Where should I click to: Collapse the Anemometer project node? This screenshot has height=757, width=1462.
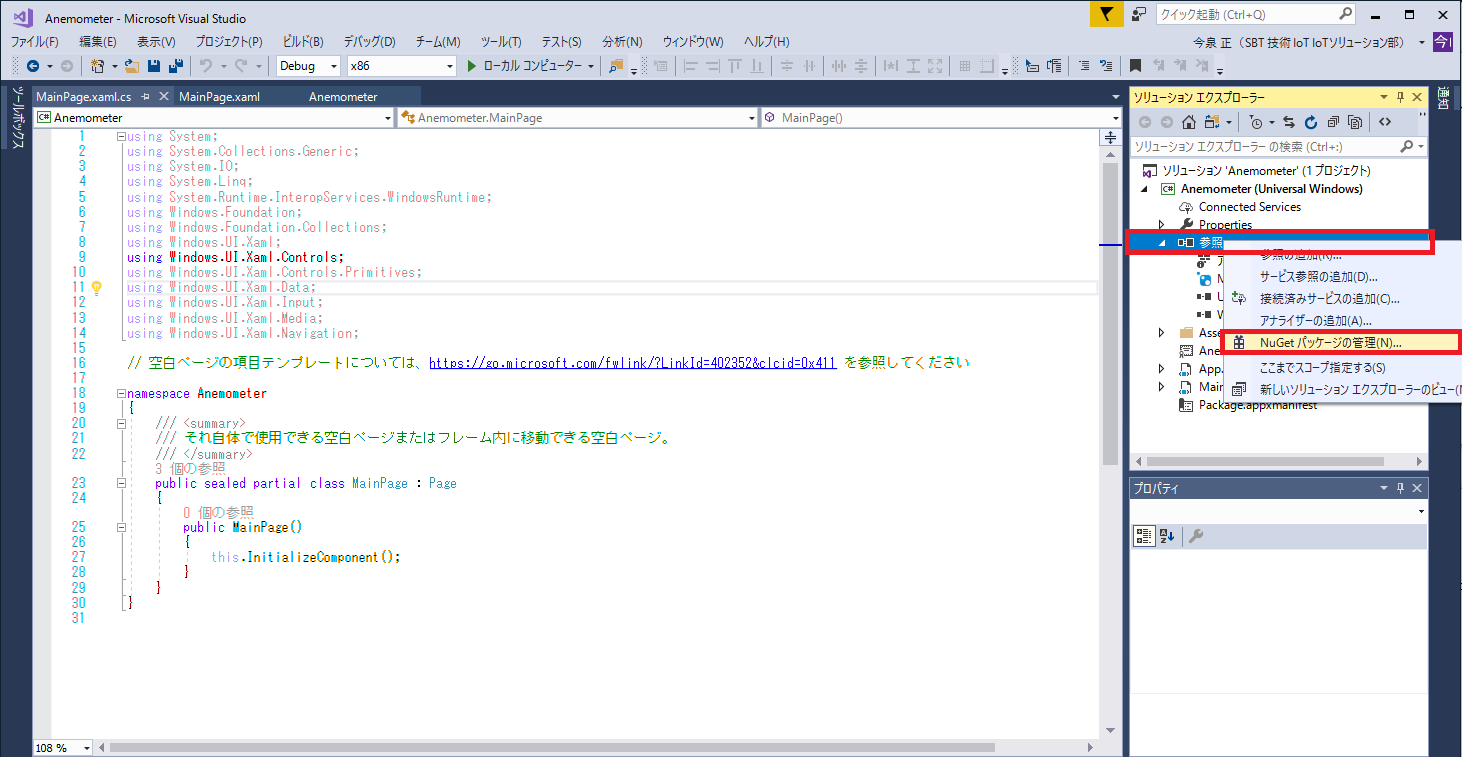[1143, 189]
